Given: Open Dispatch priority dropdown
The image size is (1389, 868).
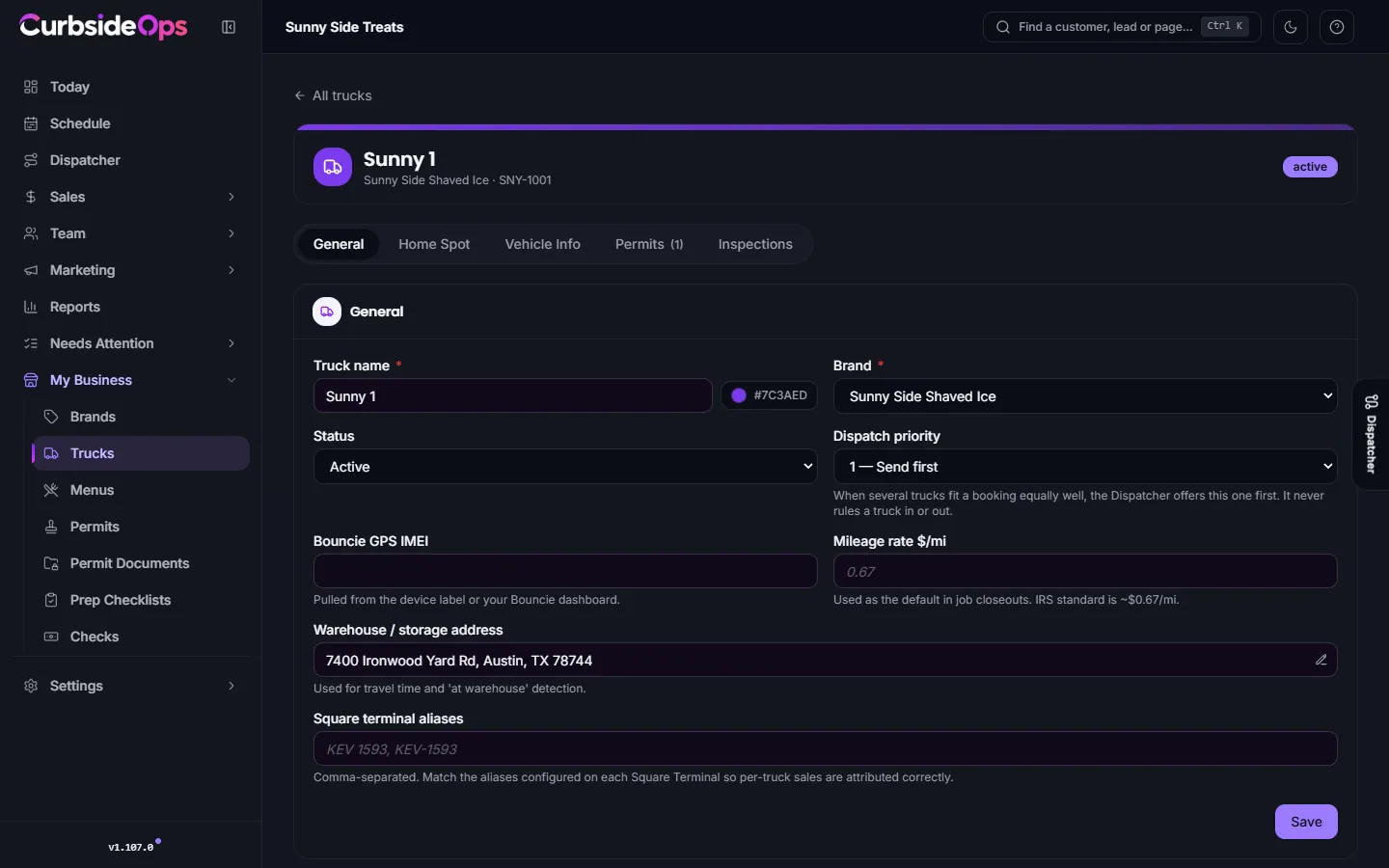Looking at the screenshot, I should point(1085,467).
